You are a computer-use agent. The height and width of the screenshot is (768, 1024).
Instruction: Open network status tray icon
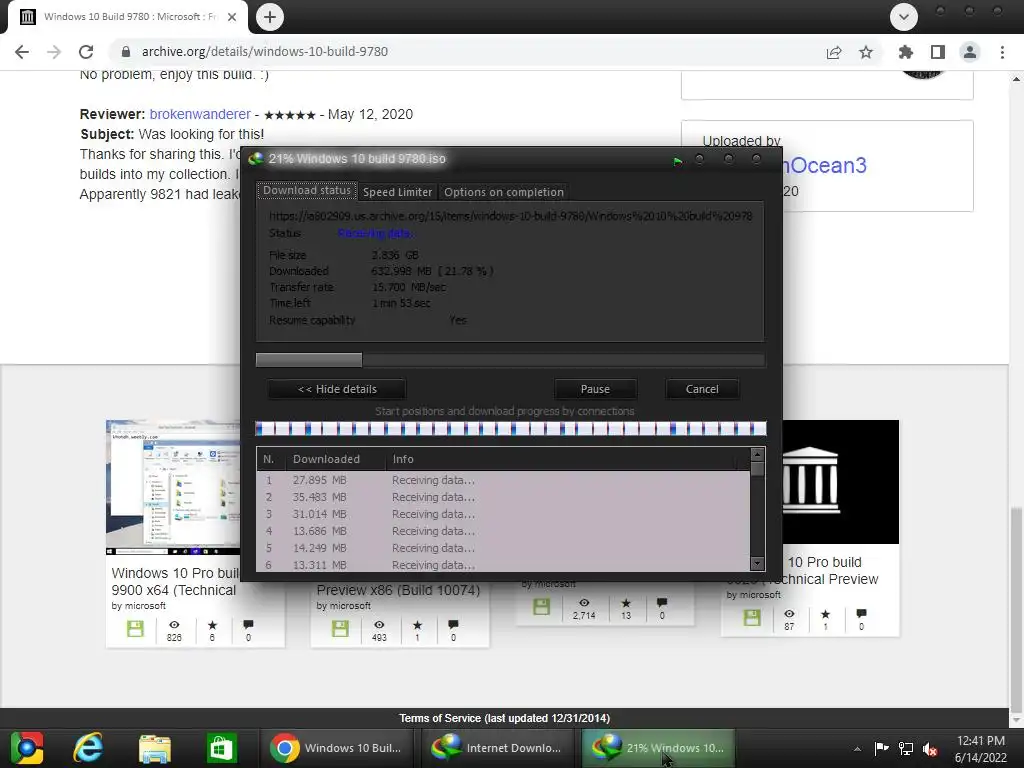point(906,748)
